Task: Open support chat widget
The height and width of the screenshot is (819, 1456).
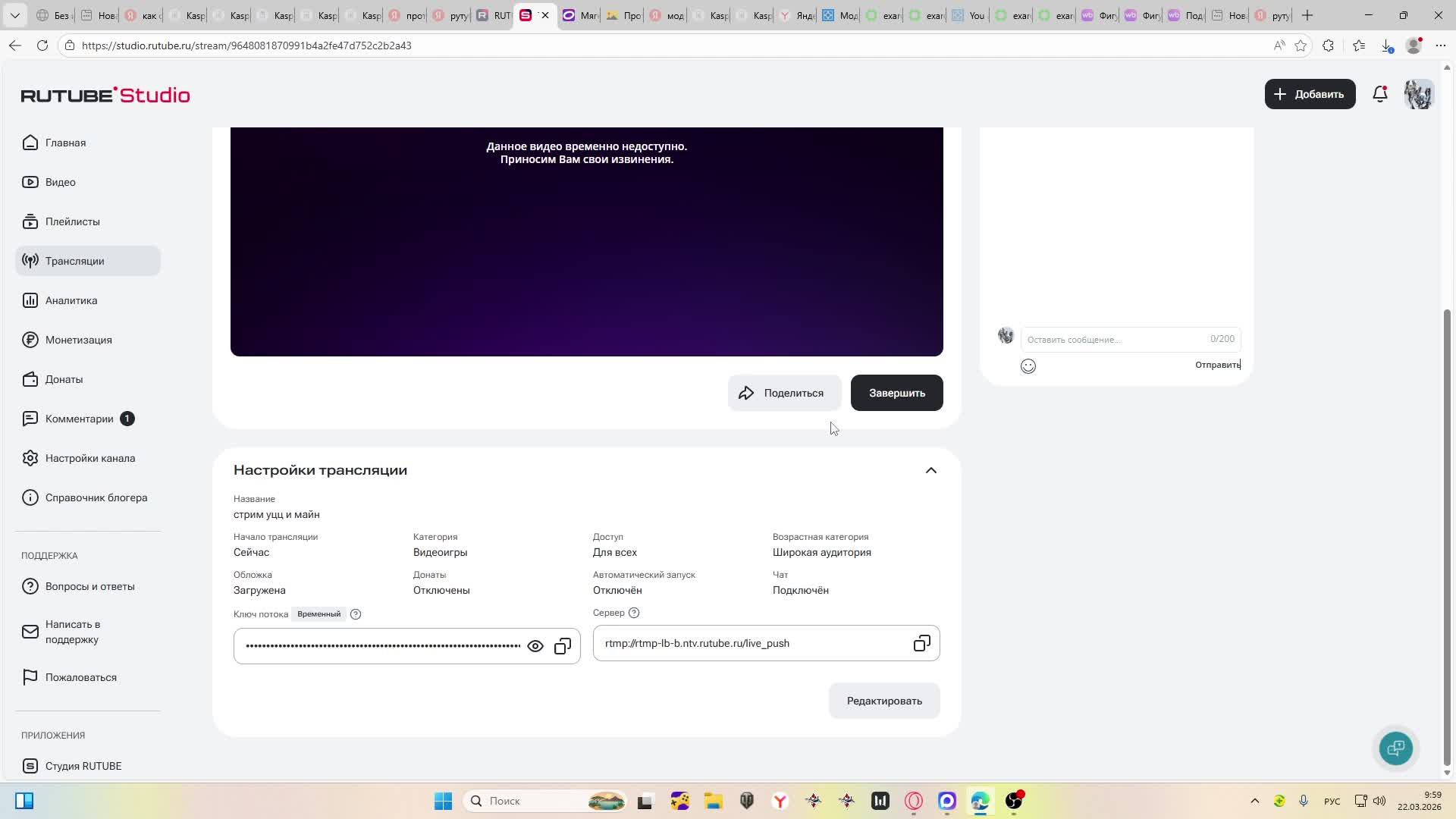Action: pos(1395,748)
